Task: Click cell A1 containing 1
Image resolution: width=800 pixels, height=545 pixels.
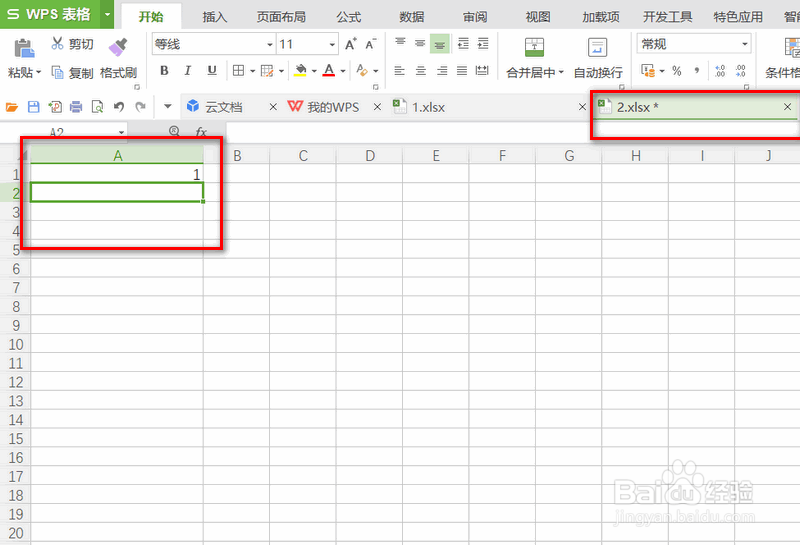Action: pos(117,175)
